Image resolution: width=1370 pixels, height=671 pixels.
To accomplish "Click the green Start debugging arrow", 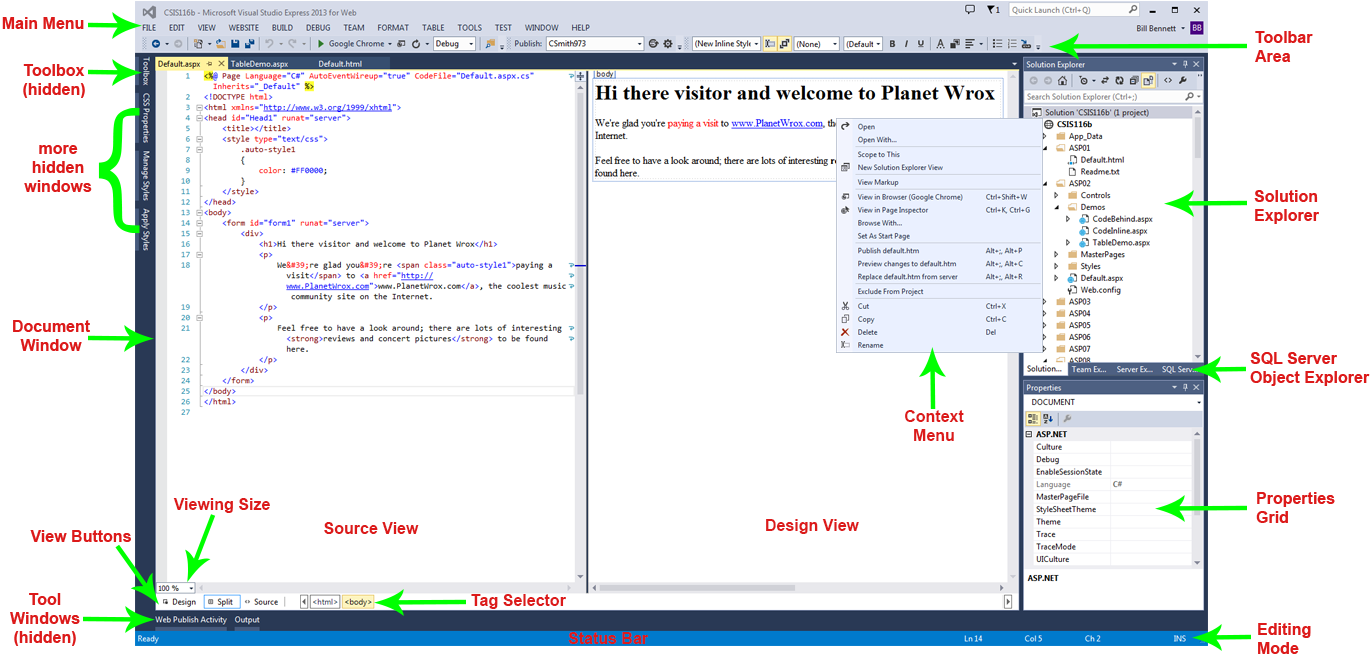I will (x=320, y=44).
